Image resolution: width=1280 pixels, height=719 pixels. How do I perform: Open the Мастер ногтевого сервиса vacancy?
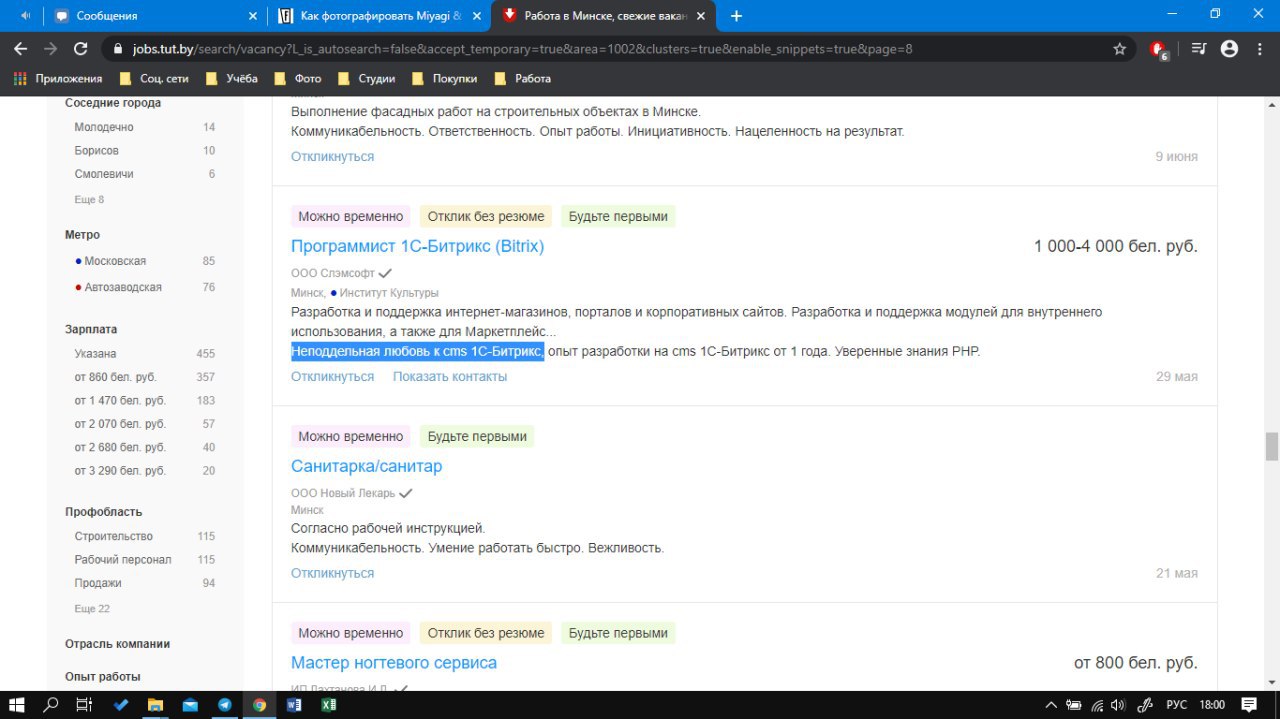(393, 662)
